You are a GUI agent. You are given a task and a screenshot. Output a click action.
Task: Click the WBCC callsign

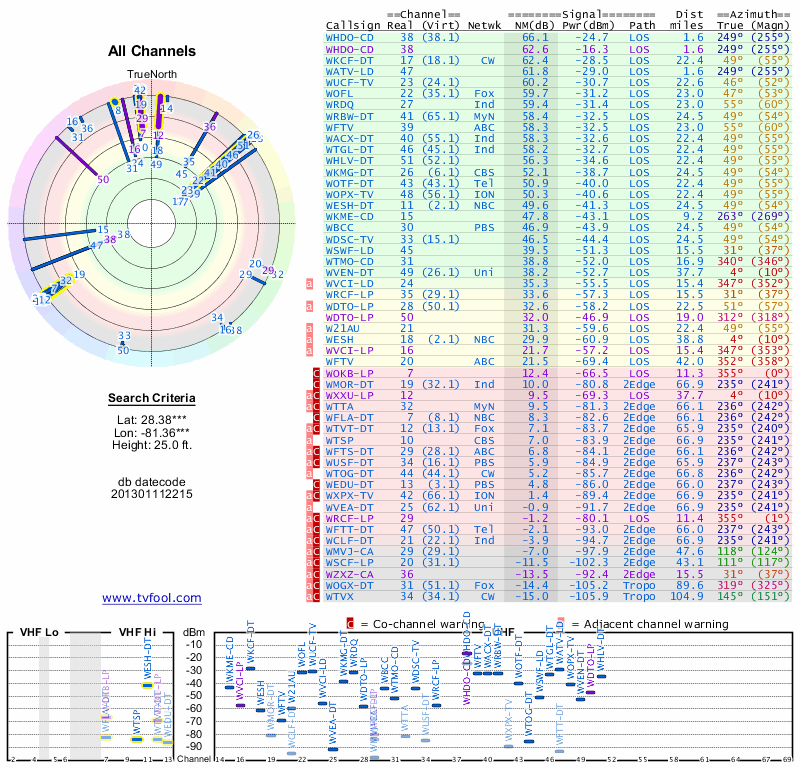pos(339,228)
